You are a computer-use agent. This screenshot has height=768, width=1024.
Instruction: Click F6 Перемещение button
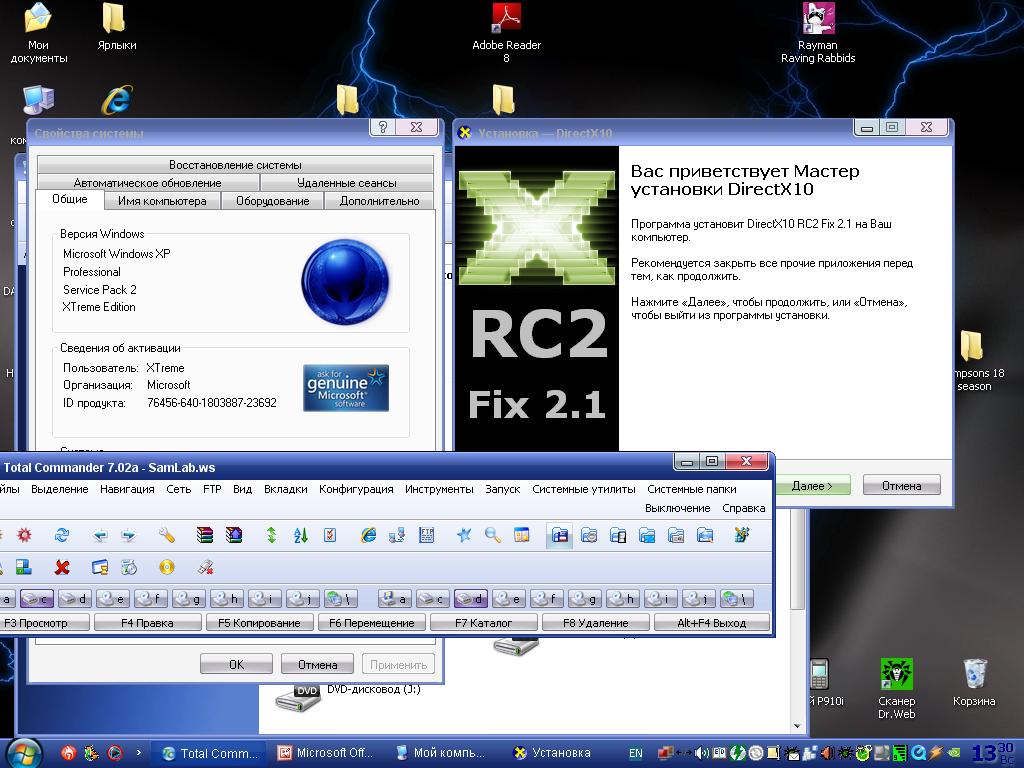click(372, 623)
